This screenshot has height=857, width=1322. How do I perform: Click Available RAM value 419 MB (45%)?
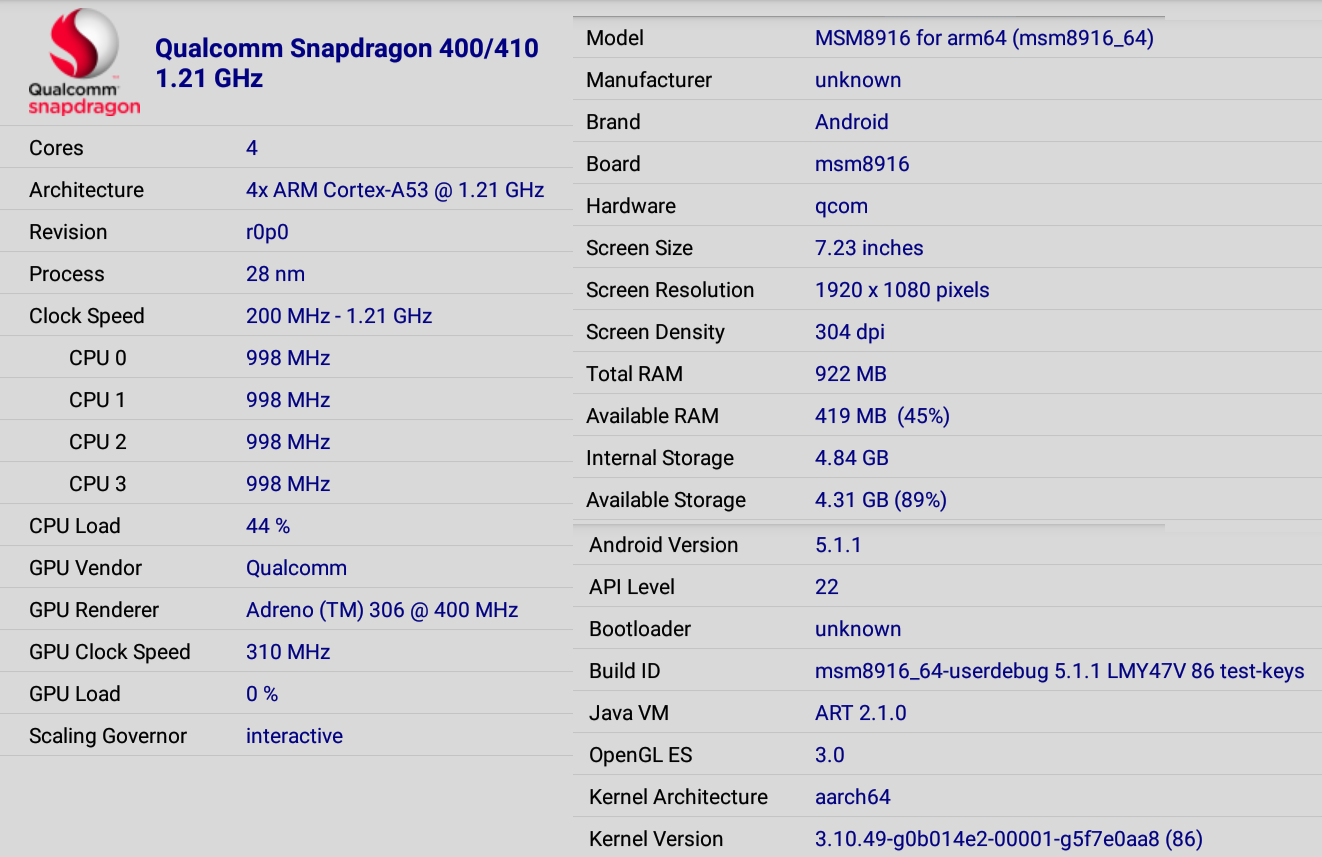point(882,416)
